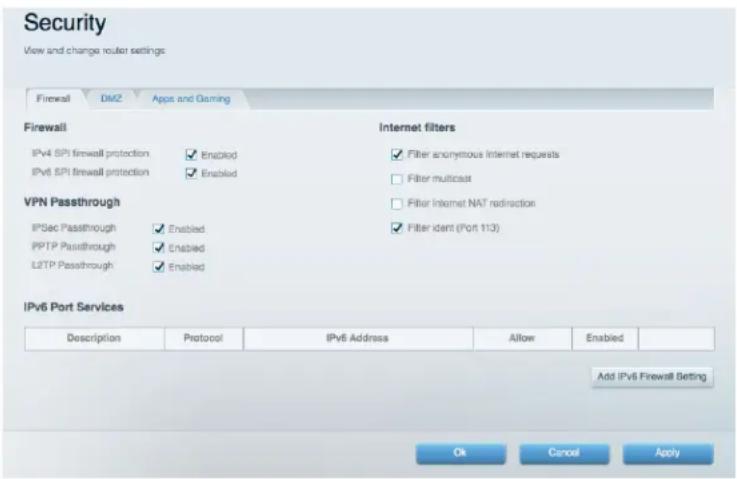The image size is (737, 479).
Task: Click the IPv6 Address column header
Action: click(x=358, y=338)
